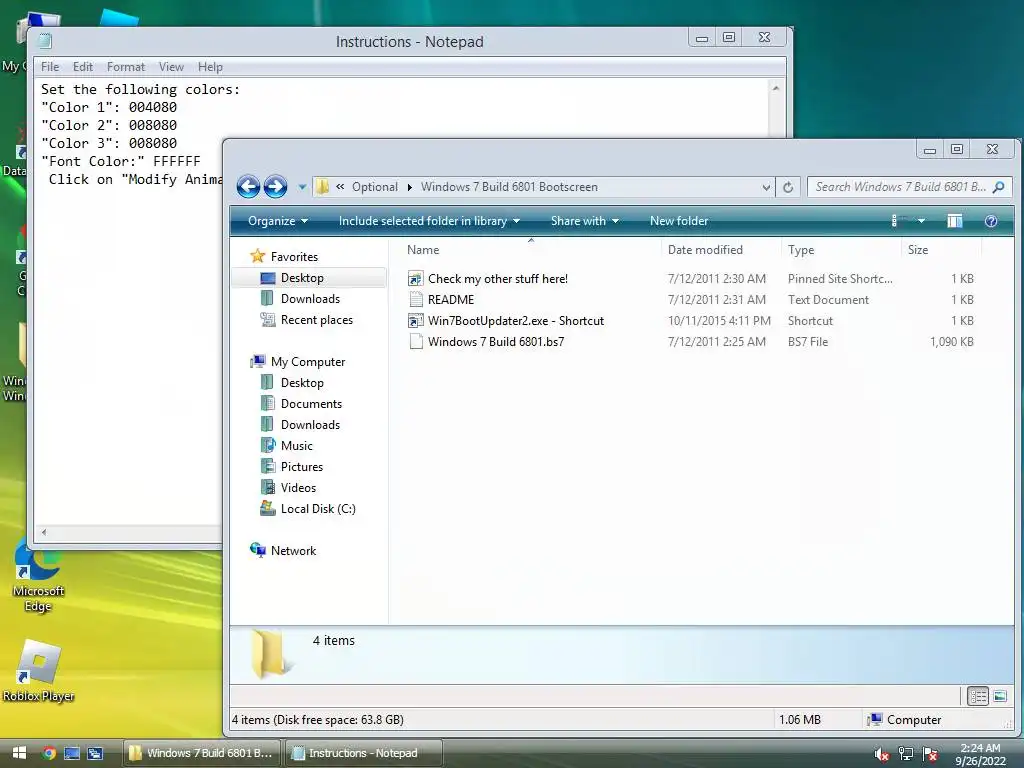The image size is (1024, 768).
Task: Open Desktop under My Computer
Action: pyautogui.click(x=302, y=383)
